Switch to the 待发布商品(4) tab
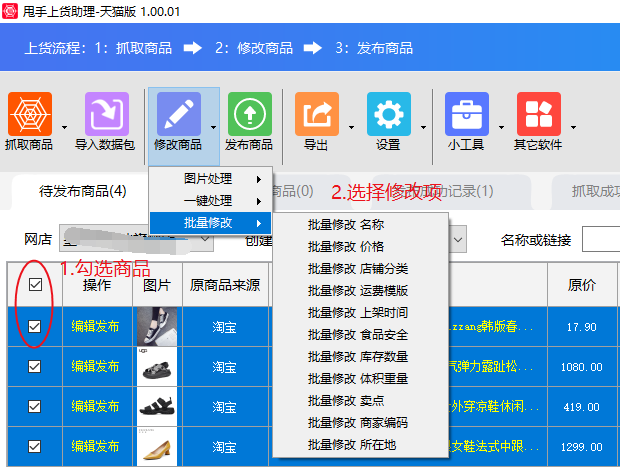 coord(82,191)
